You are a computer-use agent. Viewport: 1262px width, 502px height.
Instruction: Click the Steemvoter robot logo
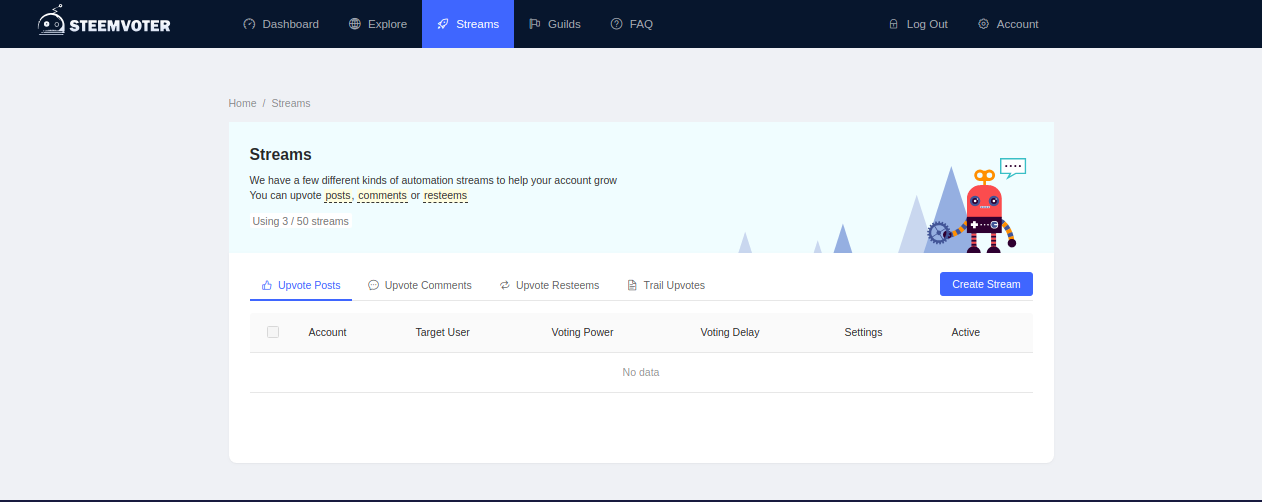point(52,22)
